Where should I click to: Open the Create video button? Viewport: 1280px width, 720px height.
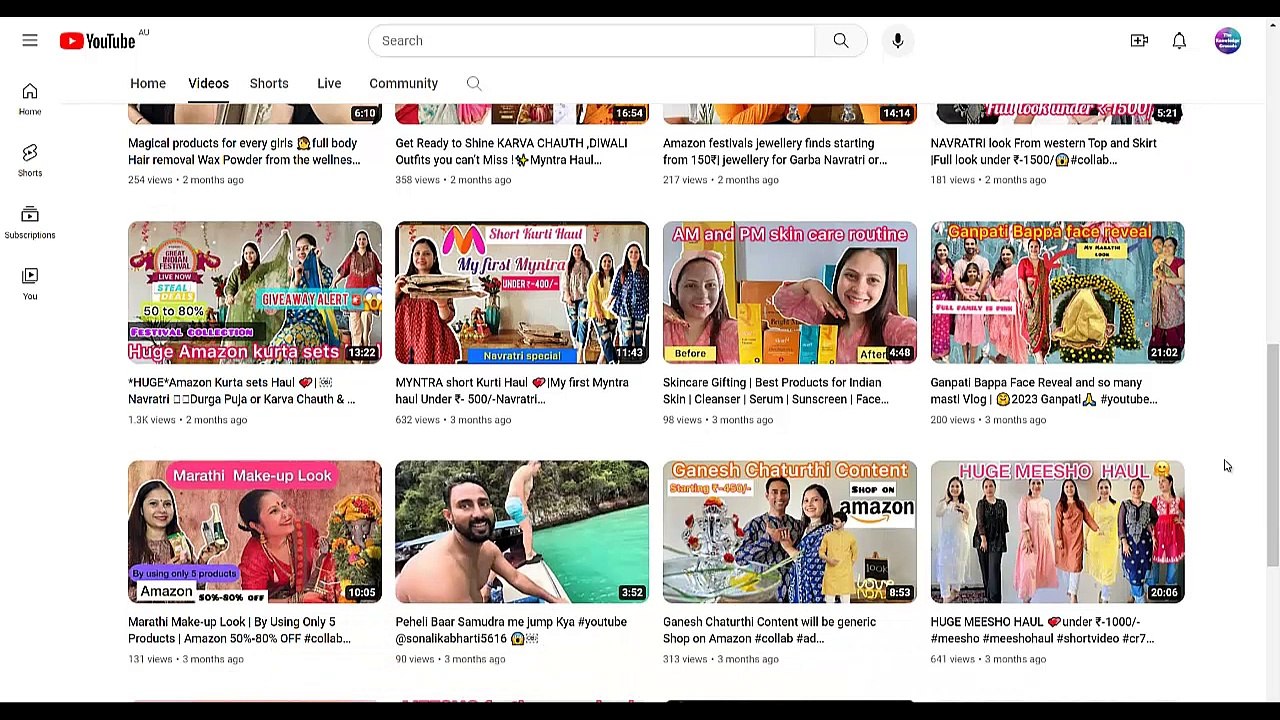coord(1139,41)
